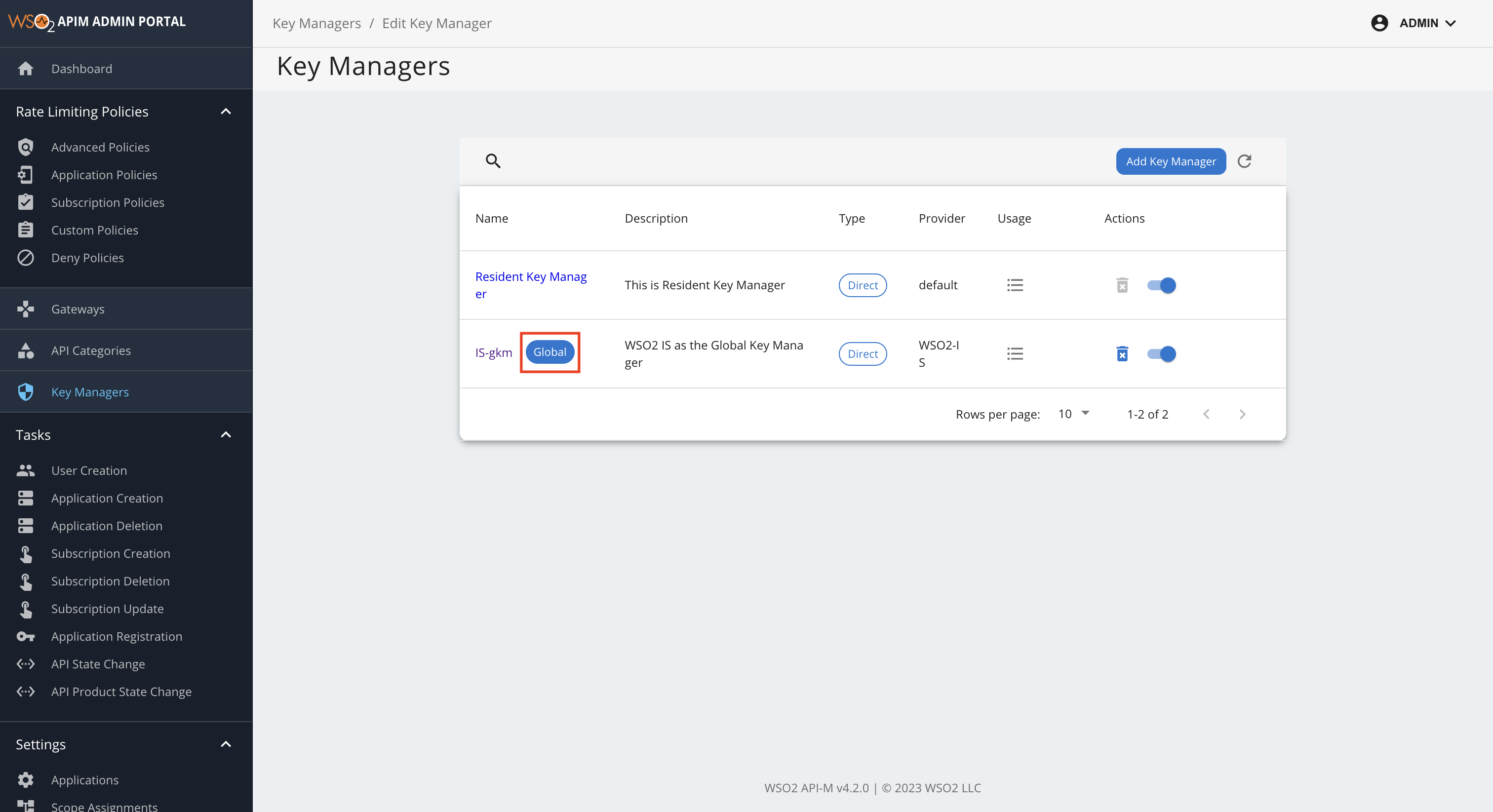
Task: Click the search magnifier icon
Action: (493, 161)
